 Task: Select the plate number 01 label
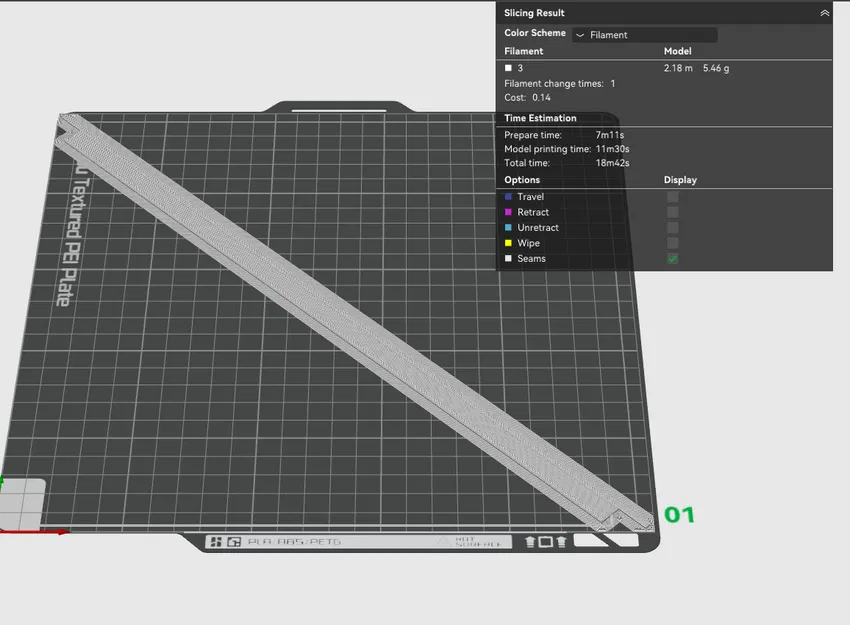point(679,515)
